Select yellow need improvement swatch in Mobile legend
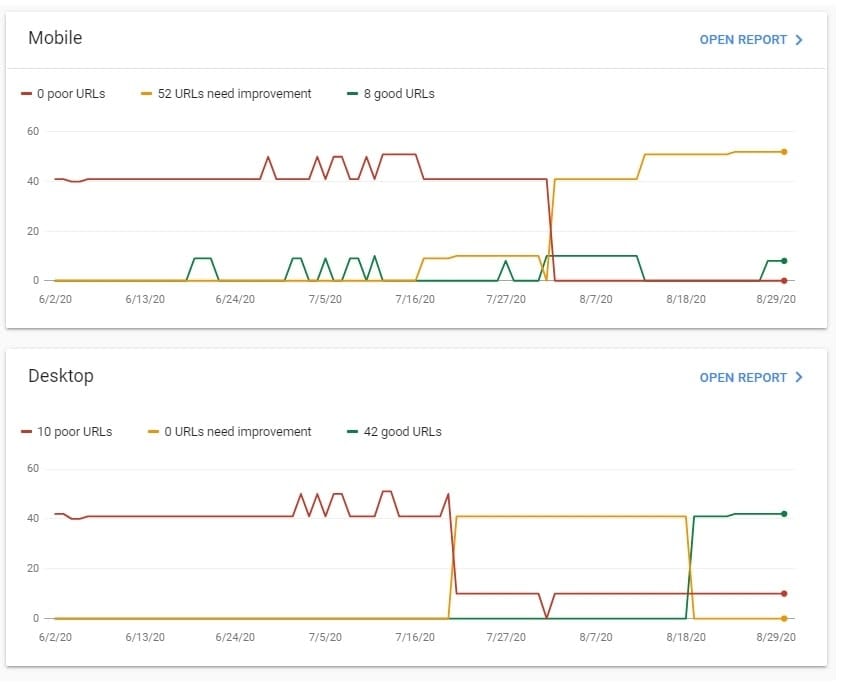Screen dimensions: 845x690 pos(147,94)
